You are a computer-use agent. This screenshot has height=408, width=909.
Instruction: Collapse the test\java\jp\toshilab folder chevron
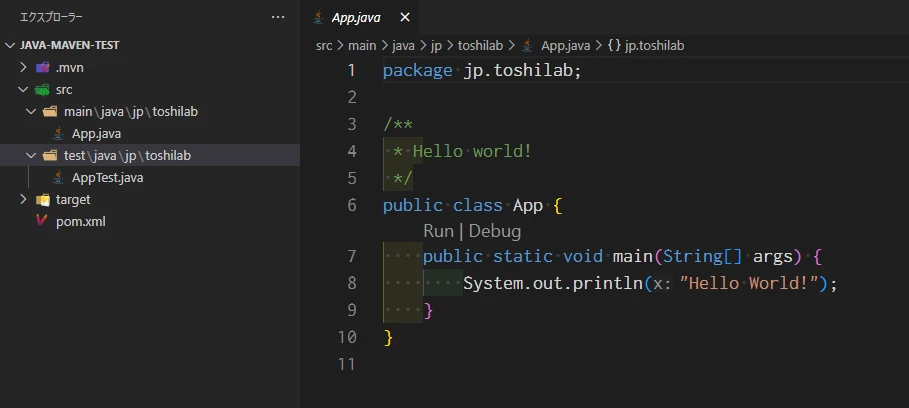(31, 155)
